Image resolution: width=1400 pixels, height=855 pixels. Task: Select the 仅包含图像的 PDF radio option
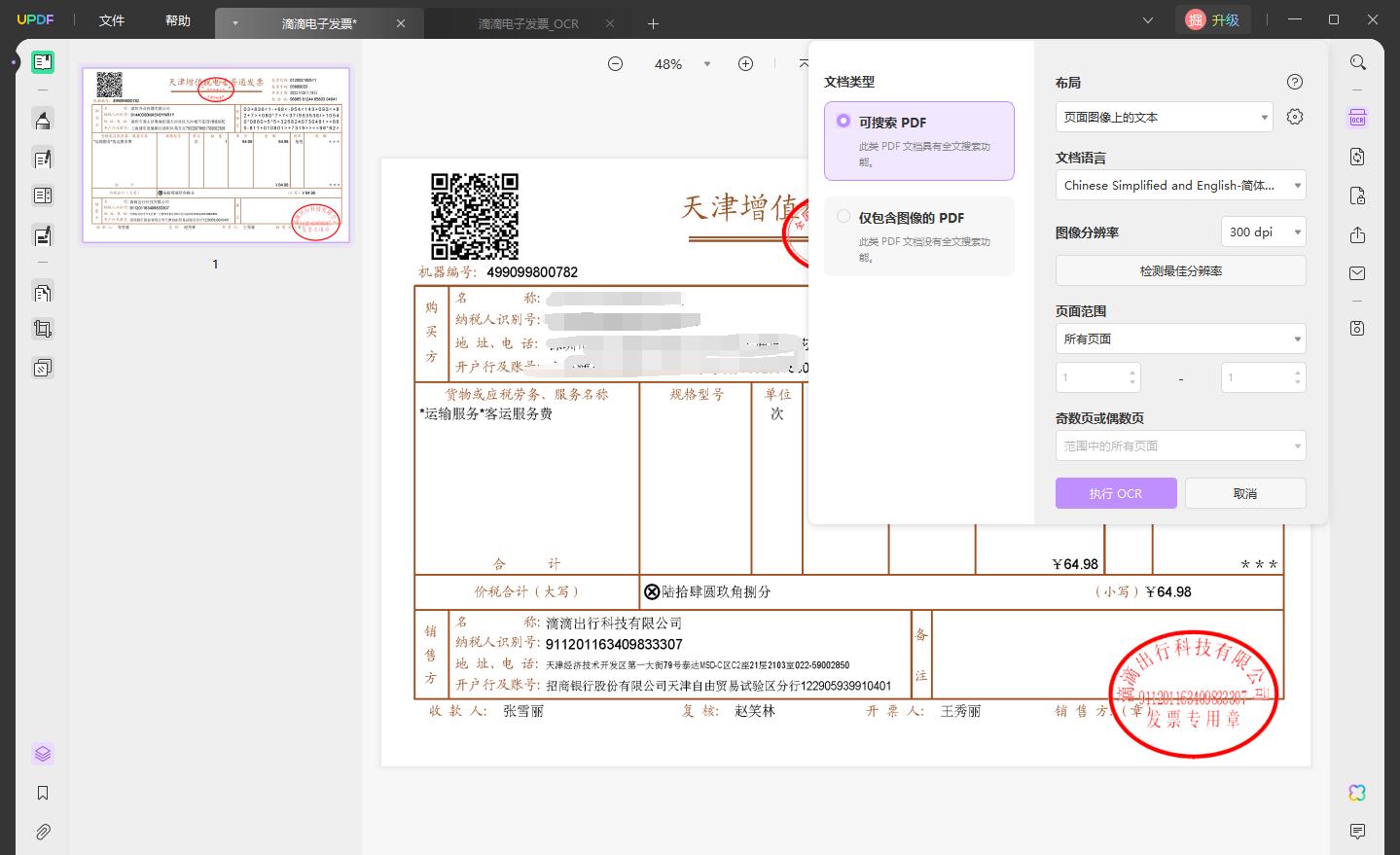(844, 217)
